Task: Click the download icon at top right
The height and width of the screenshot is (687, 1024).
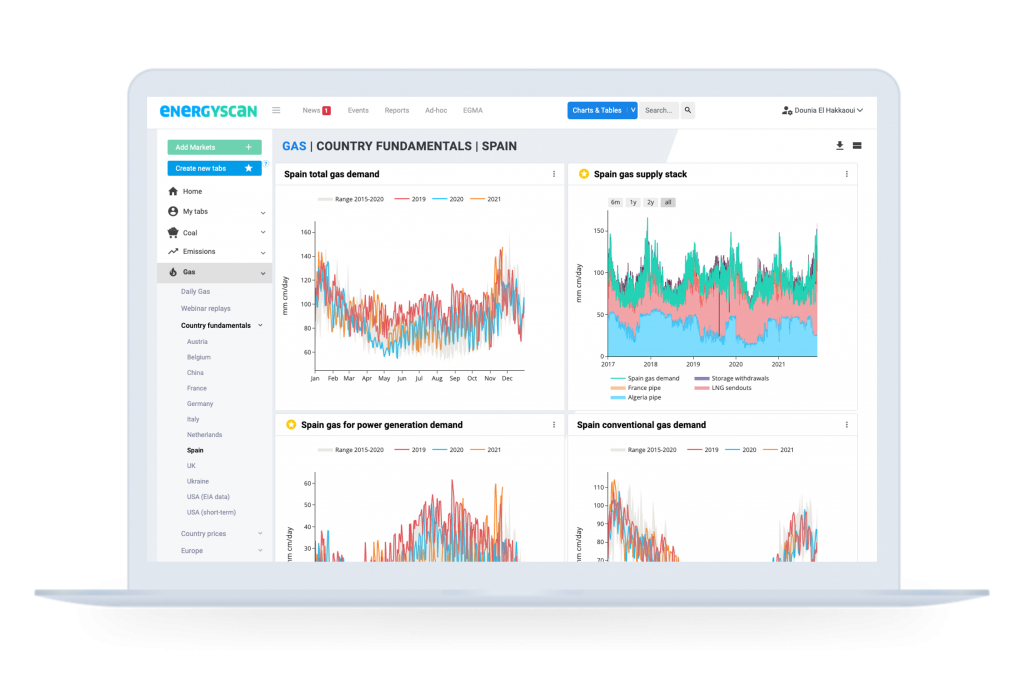Action: tap(840, 146)
